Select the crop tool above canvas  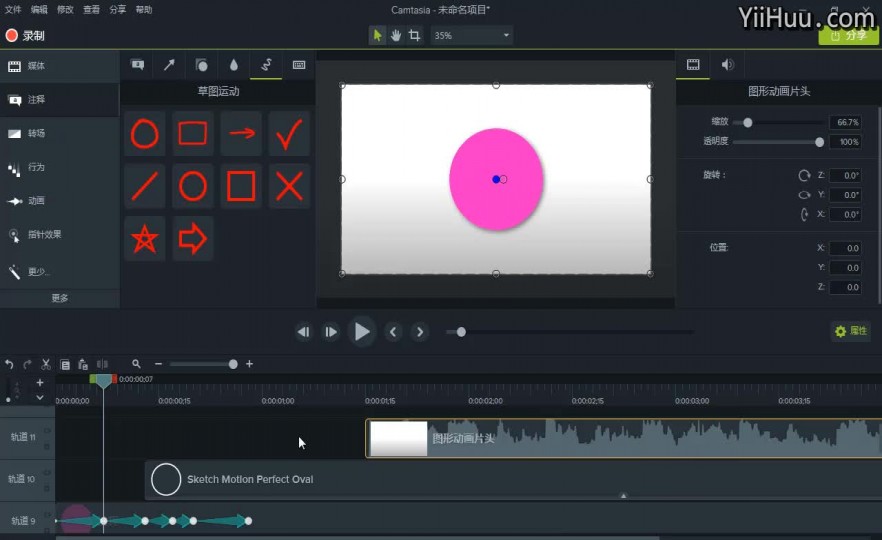pos(415,35)
